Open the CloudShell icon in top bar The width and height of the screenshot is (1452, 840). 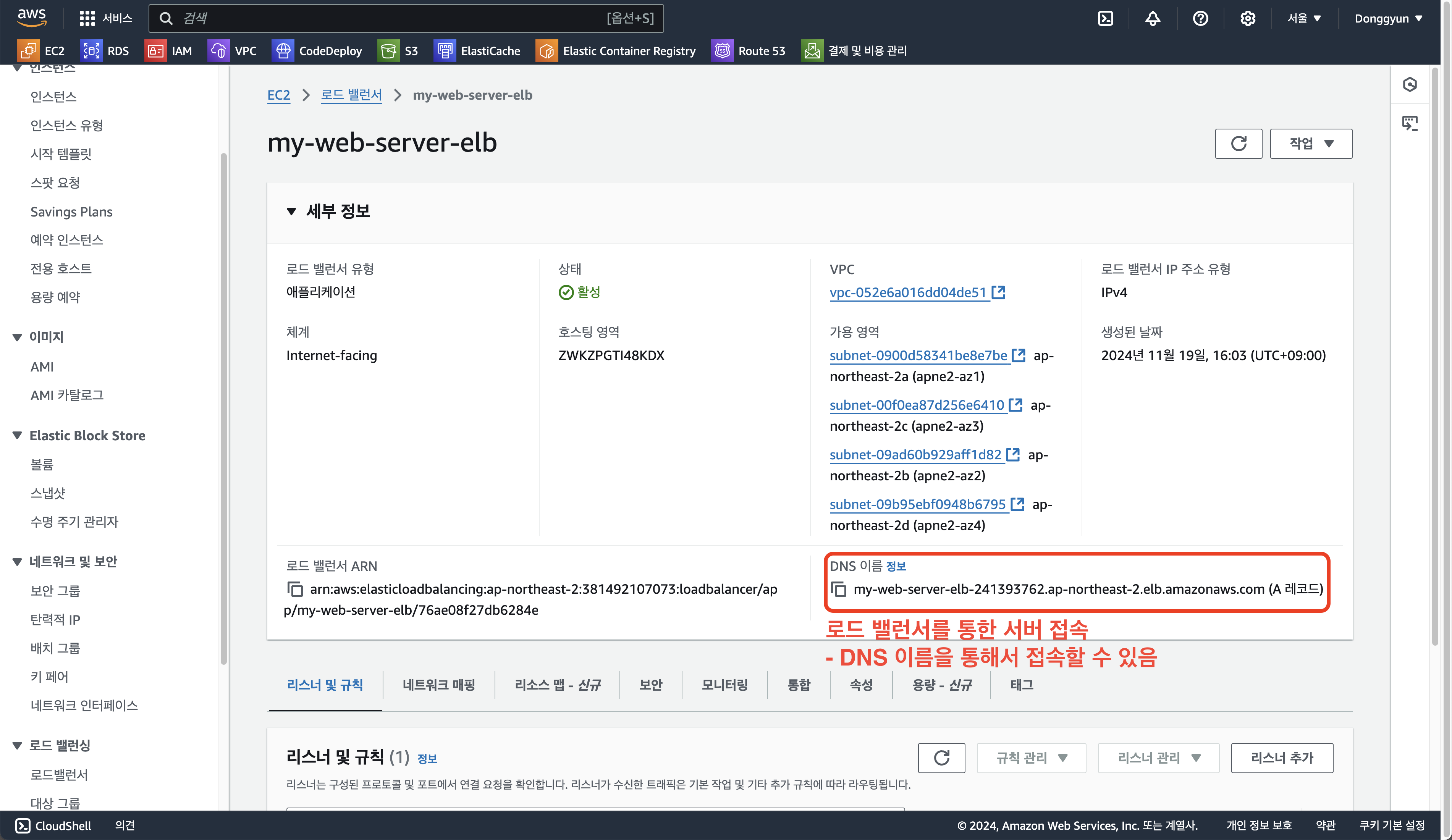coord(1105,18)
